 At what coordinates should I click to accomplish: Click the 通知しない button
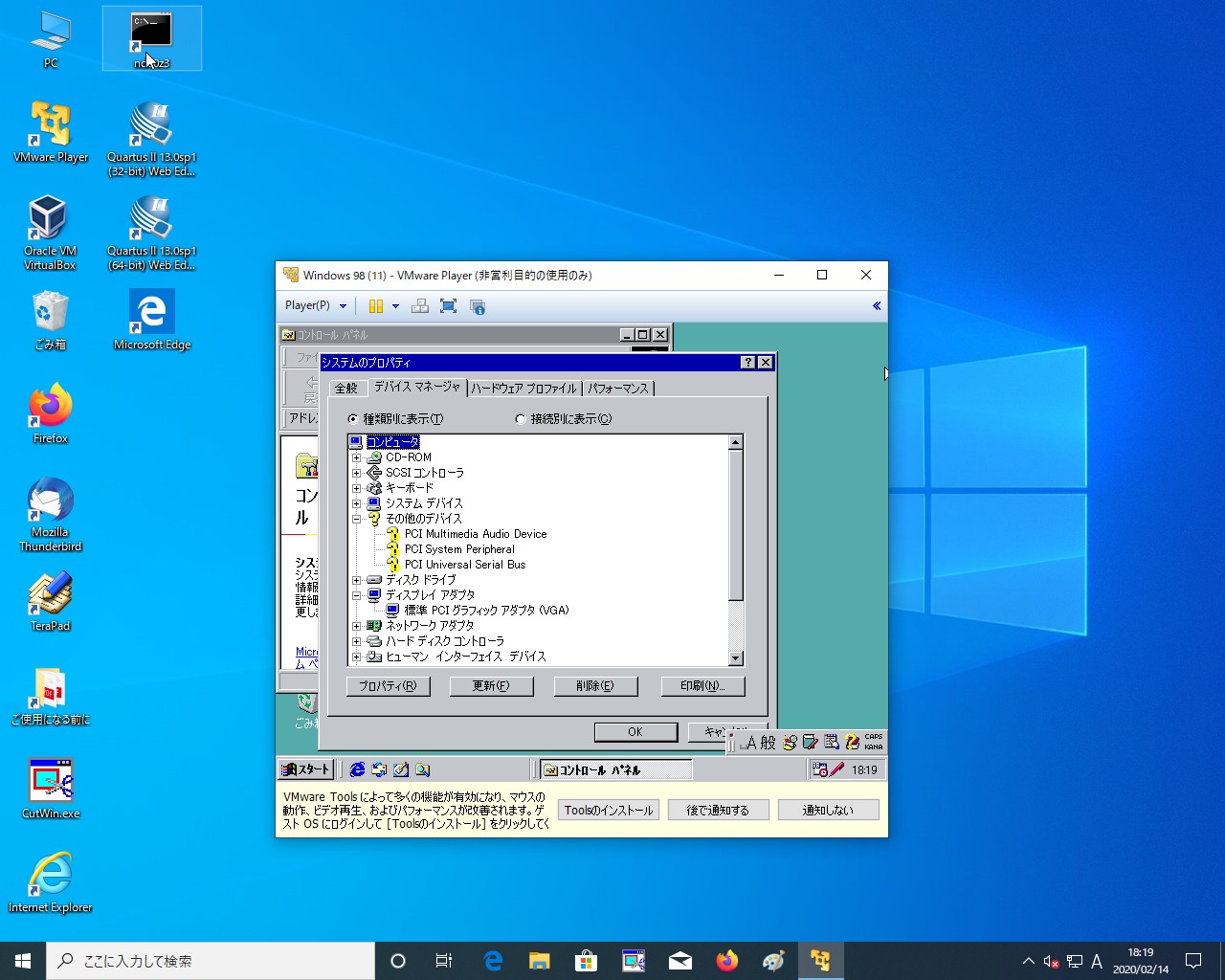pos(828,811)
